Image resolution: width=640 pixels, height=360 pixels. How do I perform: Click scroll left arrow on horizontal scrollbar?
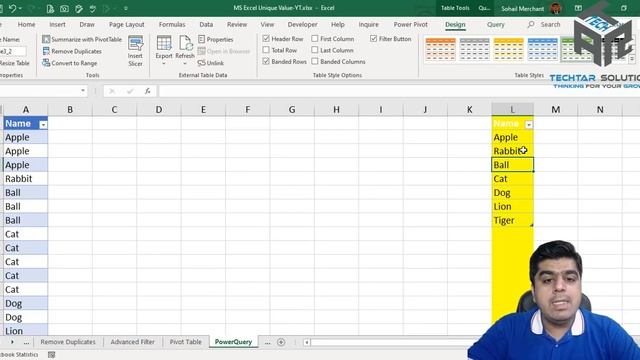point(306,342)
